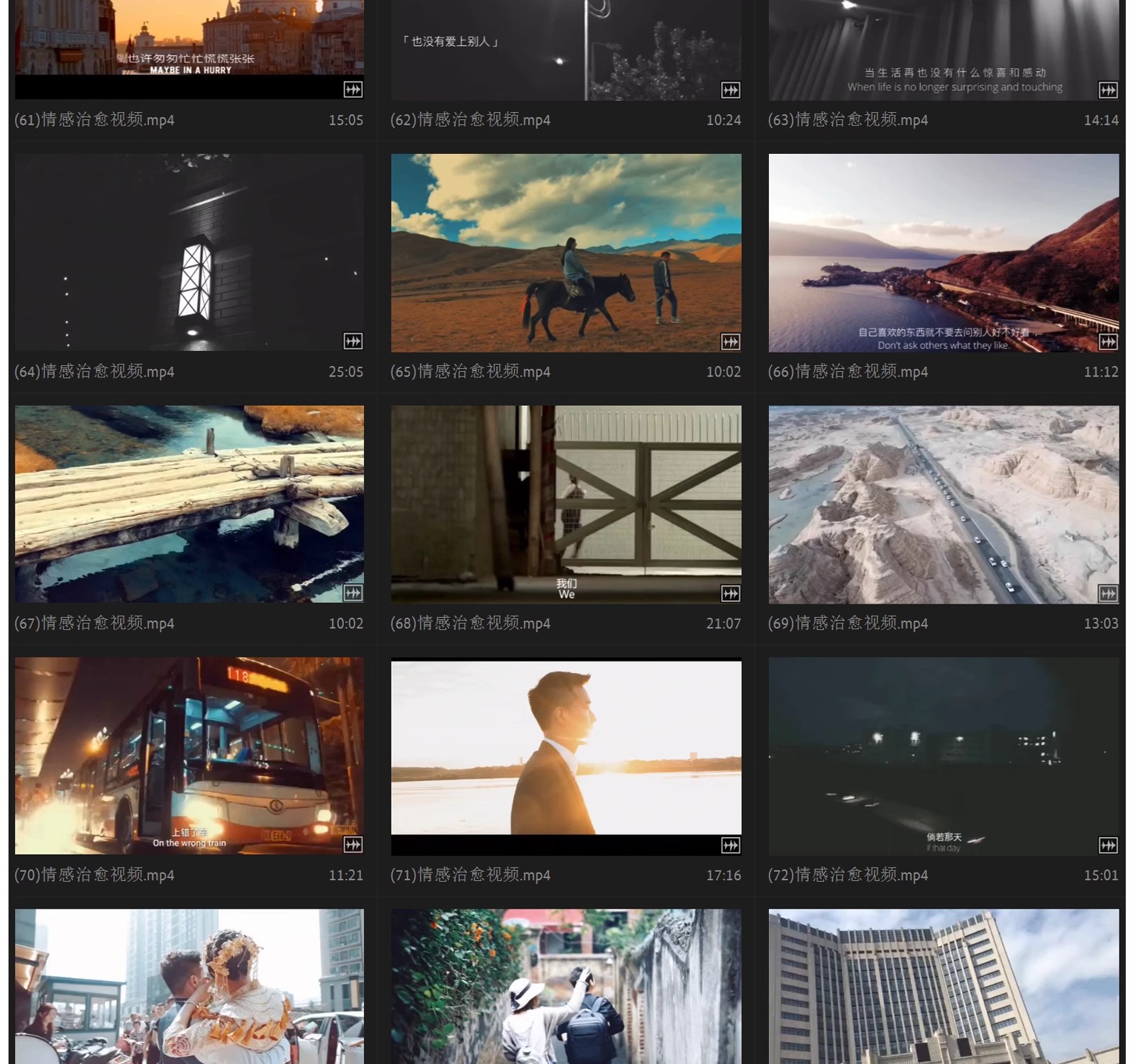The height and width of the screenshot is (1064, 1135).
Task: Click the clip badge icon on the (69) desert road thumbnail
Action: click(1108, 593)
